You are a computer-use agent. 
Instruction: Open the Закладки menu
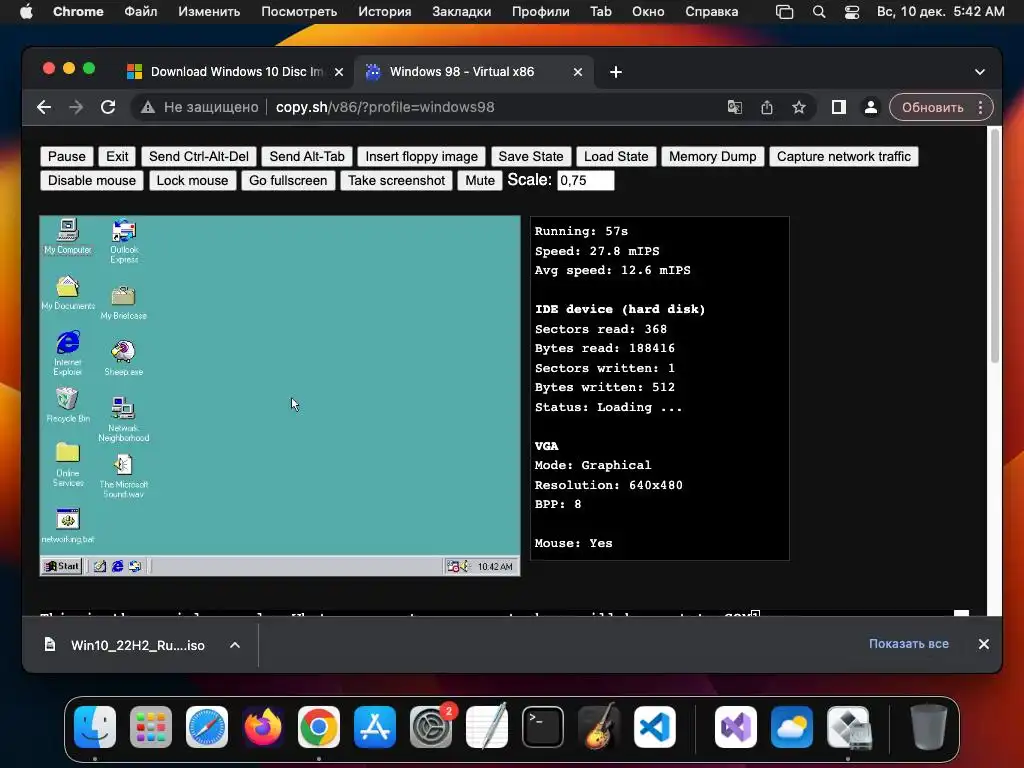[x=461, y=12]
